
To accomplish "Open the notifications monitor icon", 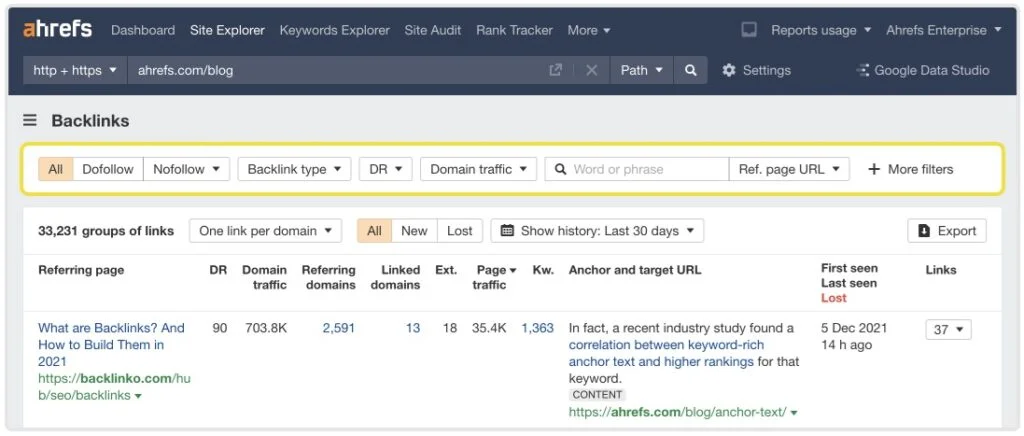I will 749,30.
